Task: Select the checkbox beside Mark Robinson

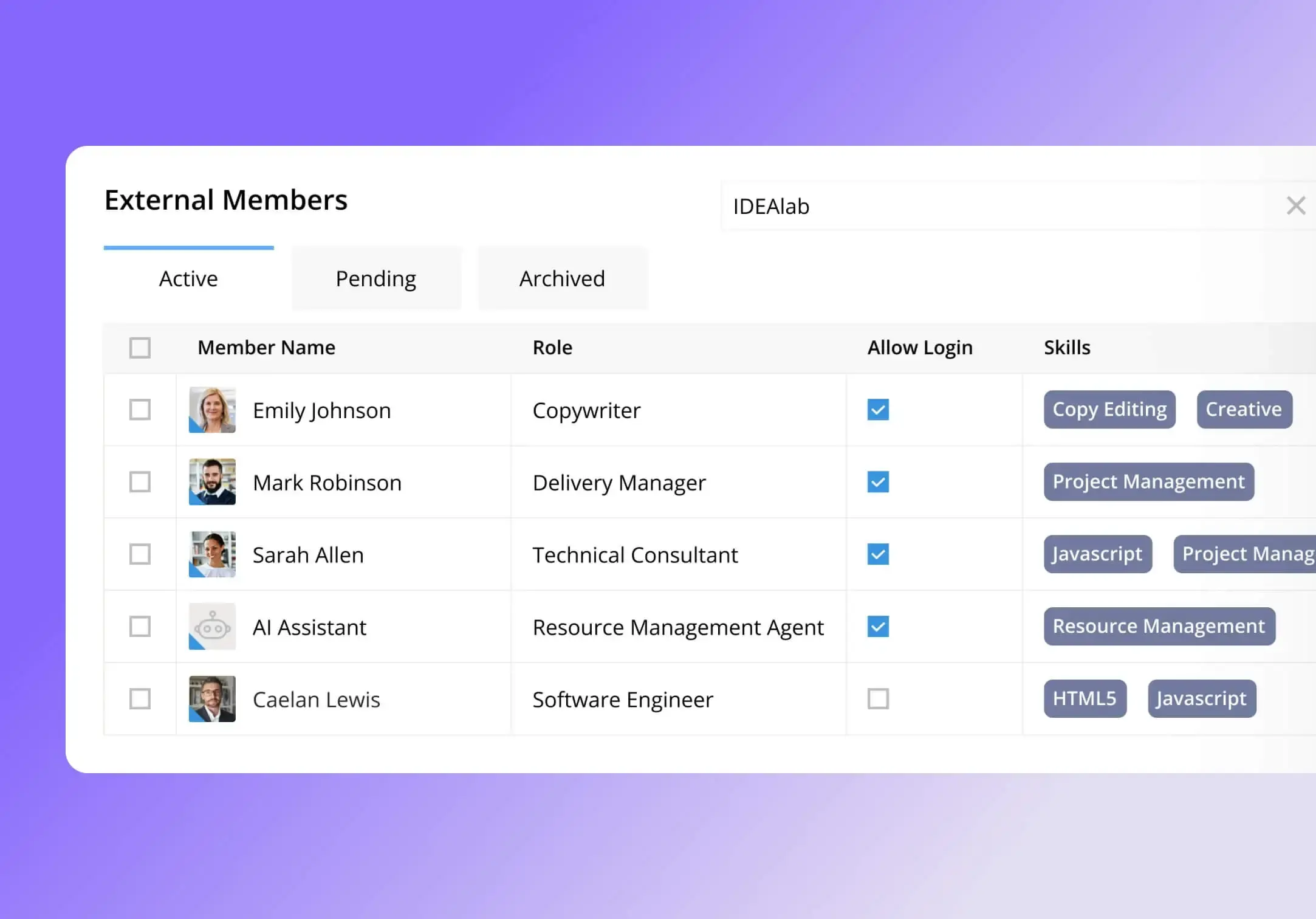Action: (x=140, y=482)
